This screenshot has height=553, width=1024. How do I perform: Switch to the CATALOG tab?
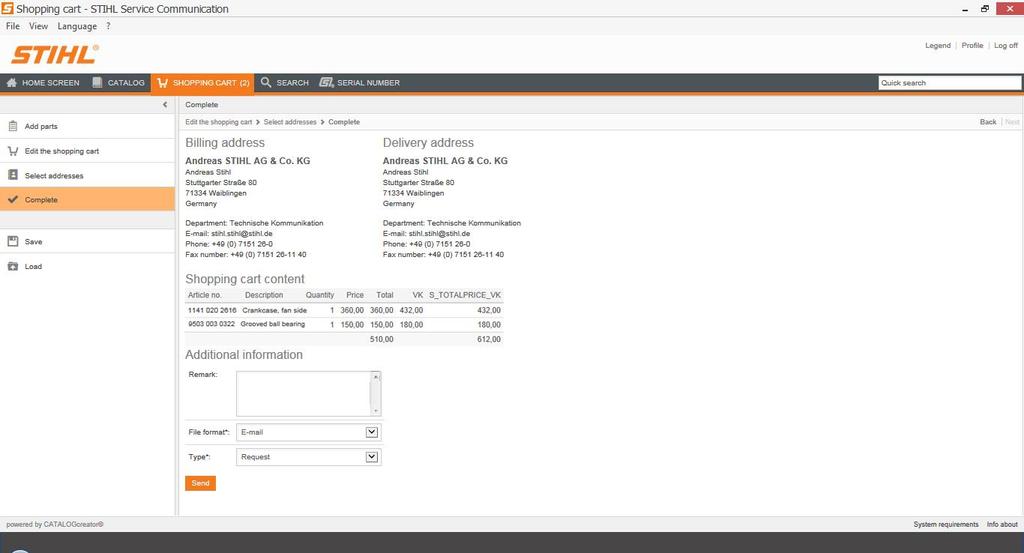(x=118, y=83)
